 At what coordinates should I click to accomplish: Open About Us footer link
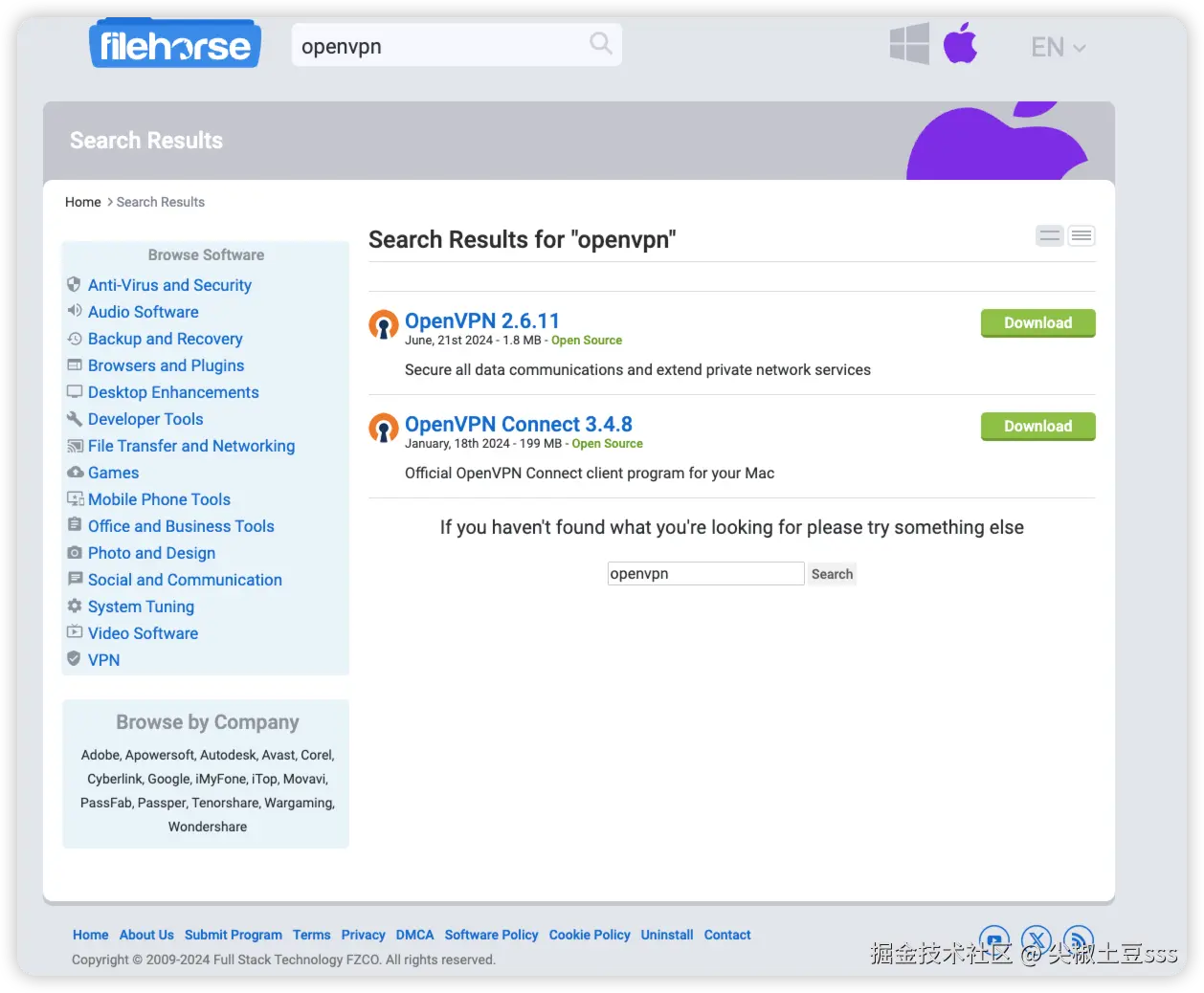point(146,935)
